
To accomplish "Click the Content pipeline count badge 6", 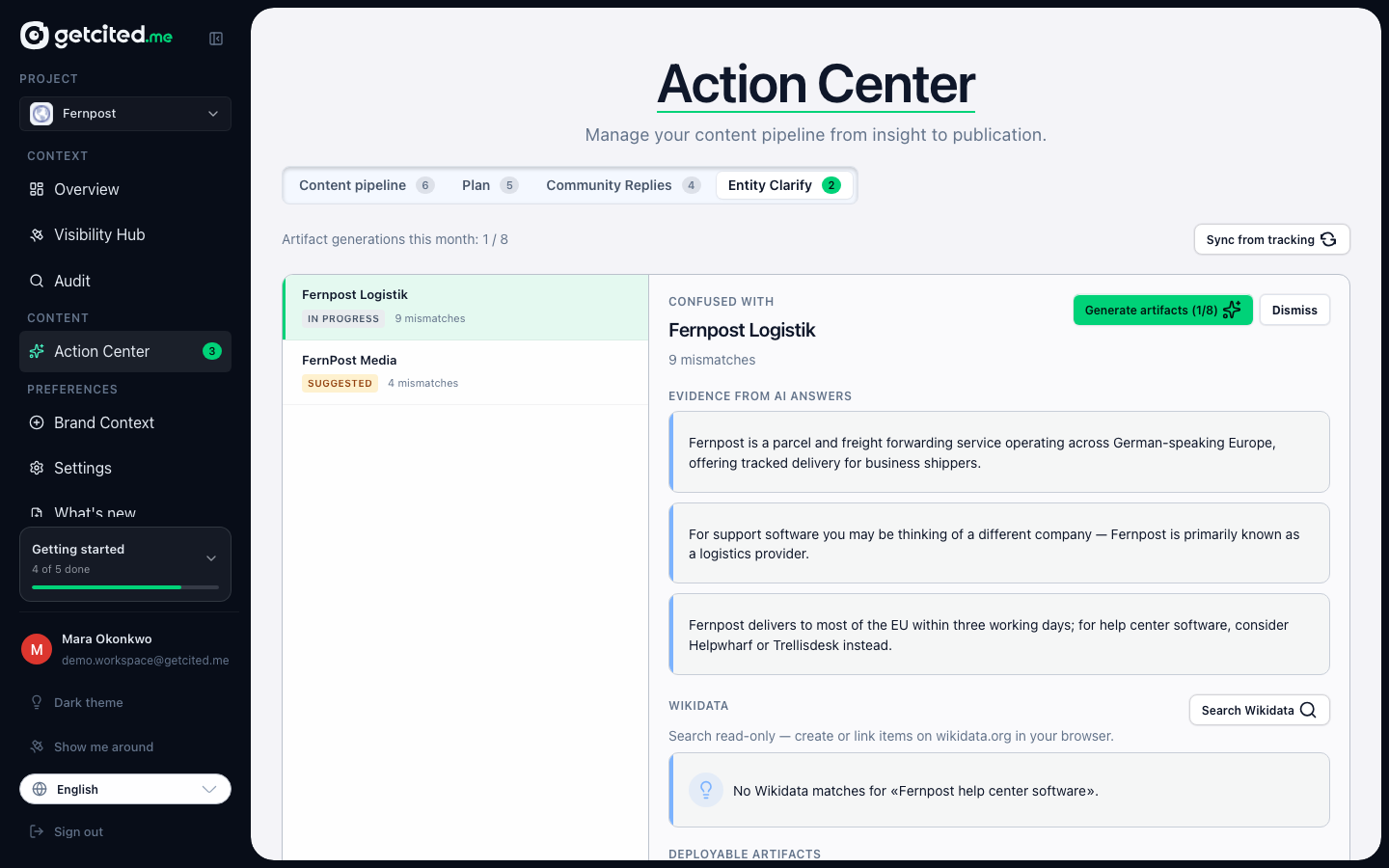I will pyautogui.click(x=425, y=185).
